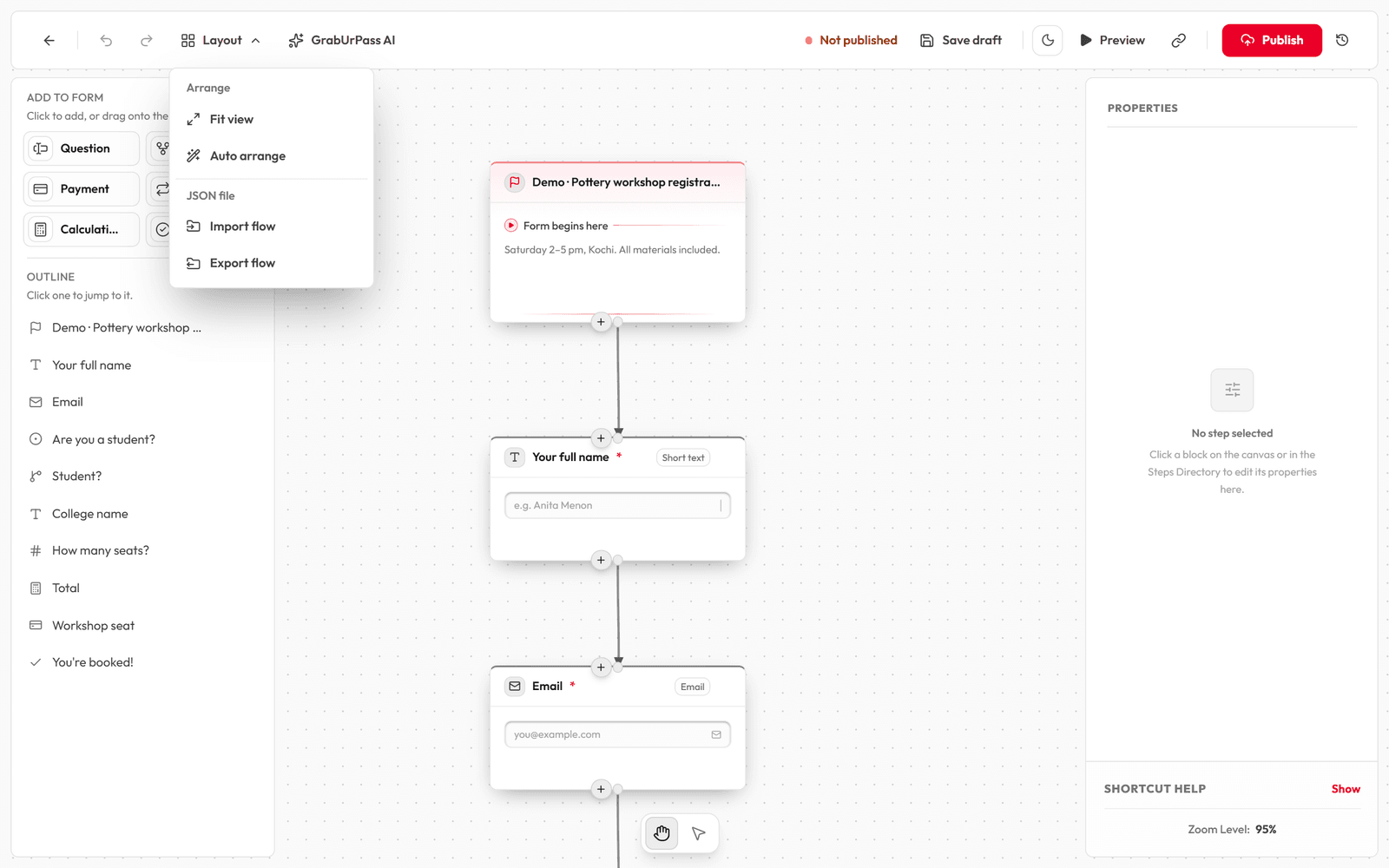Click plus button below Your full name card
Image resolution: width=1389 pixels, height=868 pixels.
coord(601,560)
